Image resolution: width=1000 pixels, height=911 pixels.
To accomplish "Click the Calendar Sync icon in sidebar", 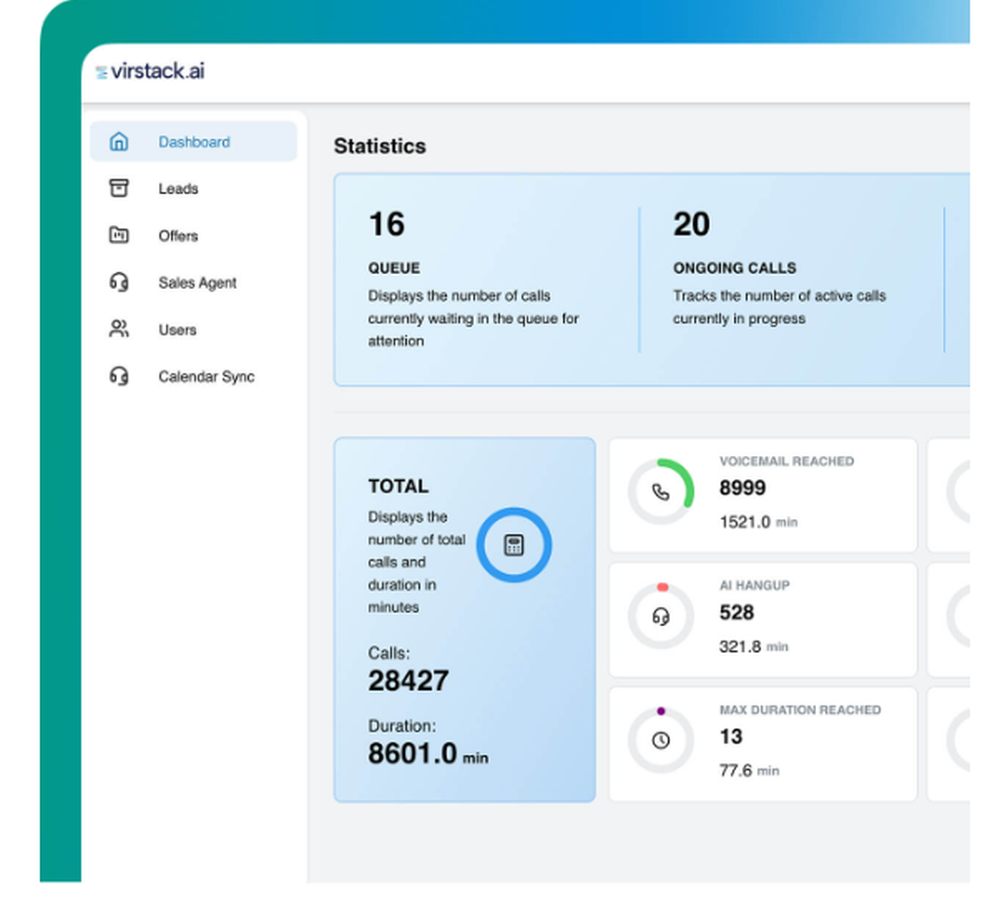I will coord(119,376).
